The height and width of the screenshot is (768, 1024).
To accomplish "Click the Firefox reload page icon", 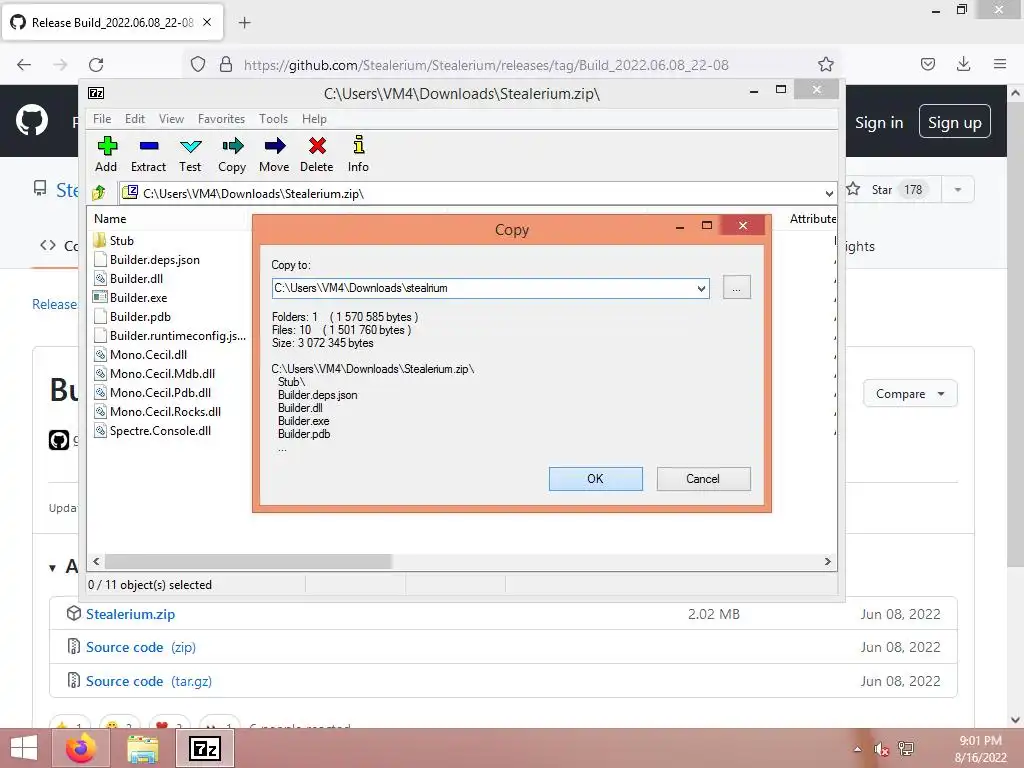I will (96, 65).
